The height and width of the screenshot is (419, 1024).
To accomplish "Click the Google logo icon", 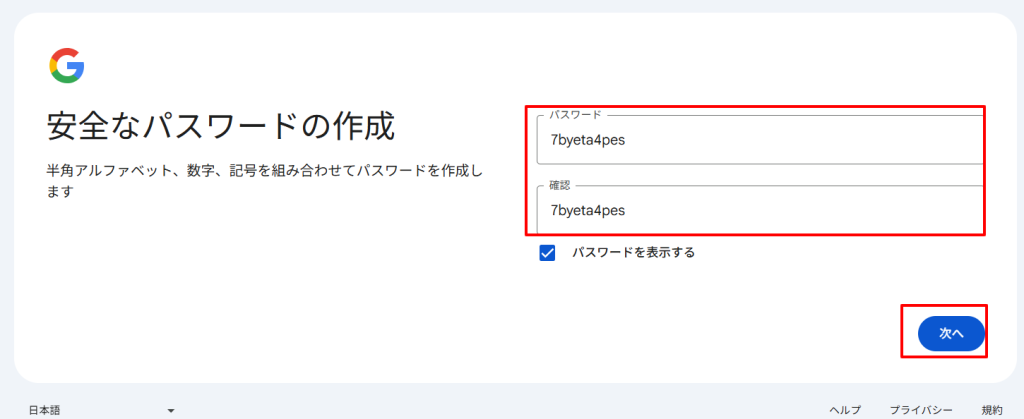I will click(66, 66).
